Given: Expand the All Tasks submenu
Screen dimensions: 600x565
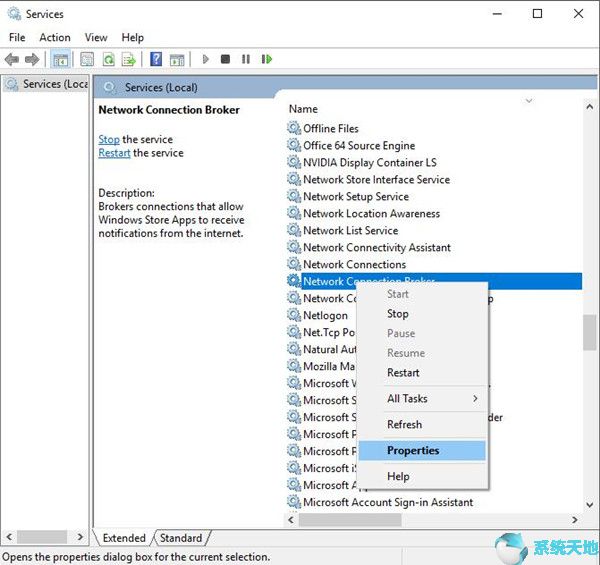Looking at the screenshot, I should pos(407,398).
